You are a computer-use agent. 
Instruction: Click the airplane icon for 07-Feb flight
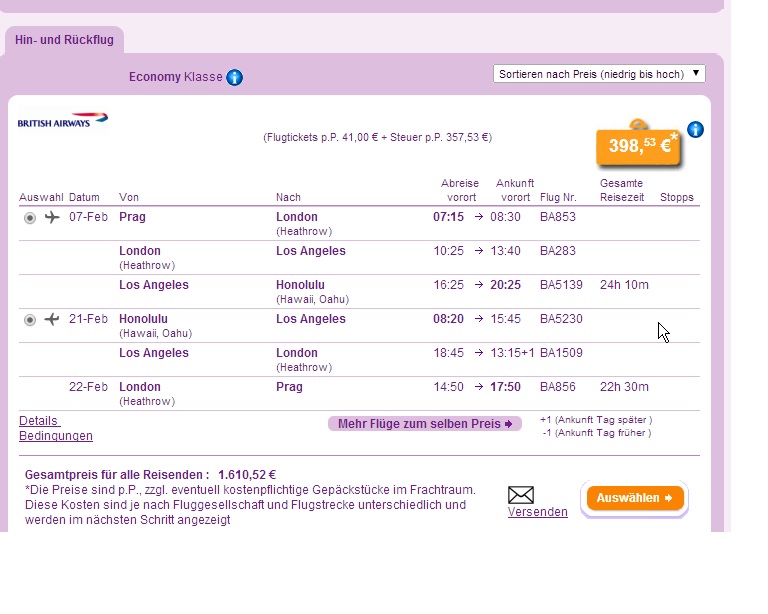(52, 218)
